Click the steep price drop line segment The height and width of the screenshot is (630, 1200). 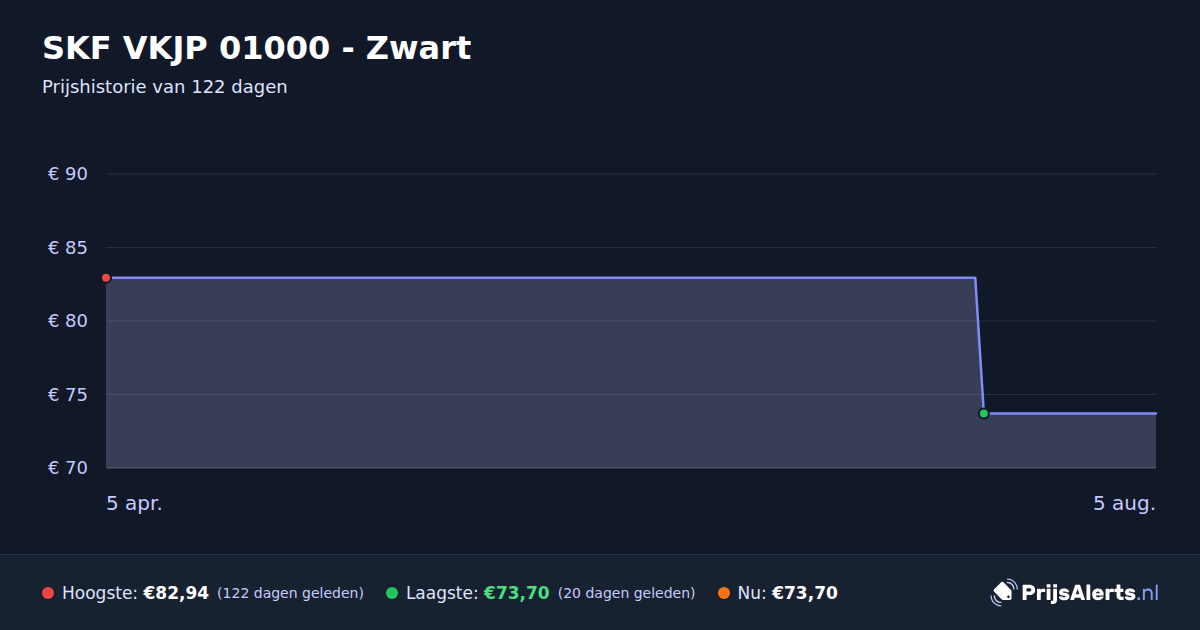[979, 345]
